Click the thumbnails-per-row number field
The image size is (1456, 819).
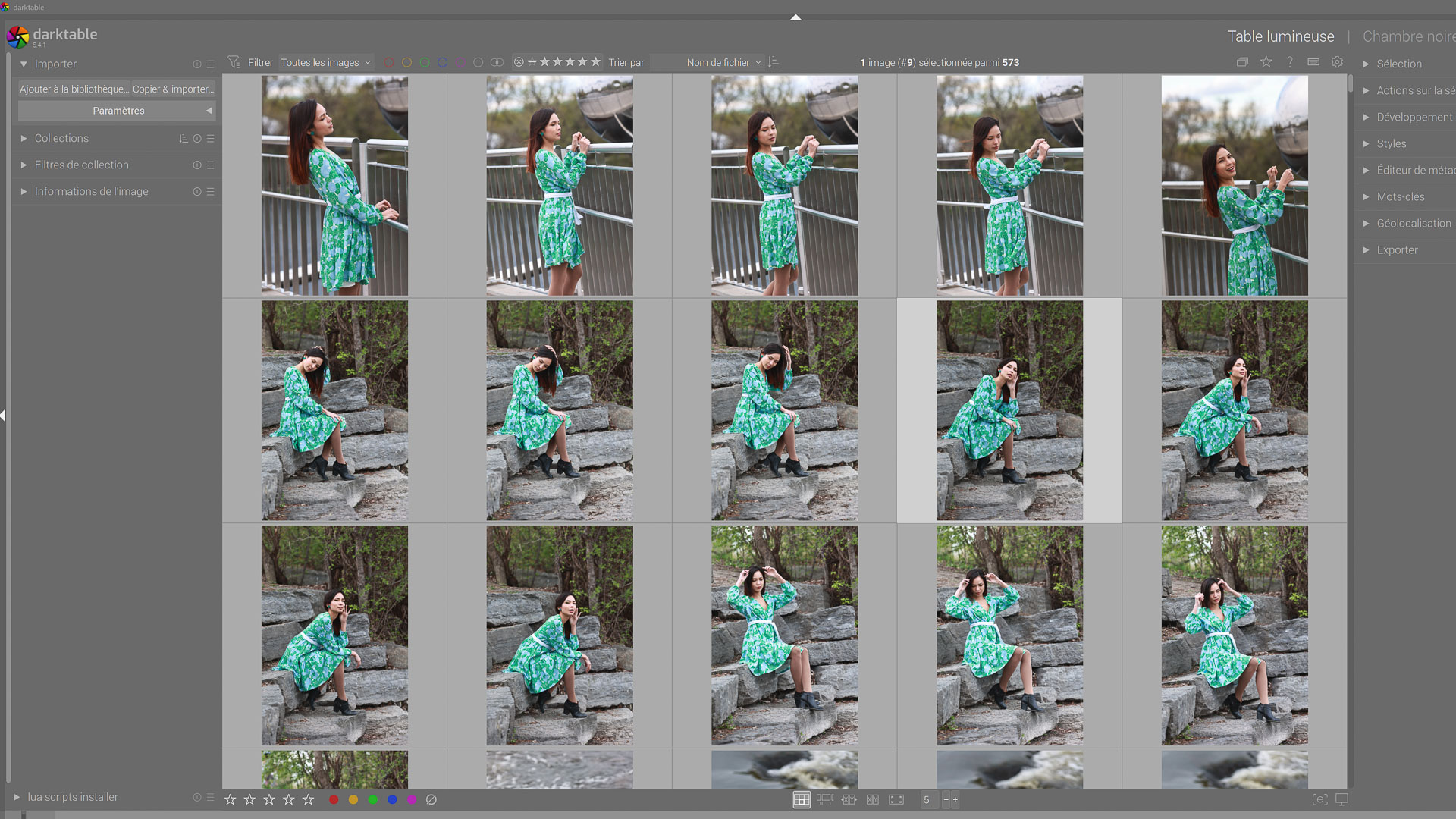pyautogui.click(x=928, y=799)
